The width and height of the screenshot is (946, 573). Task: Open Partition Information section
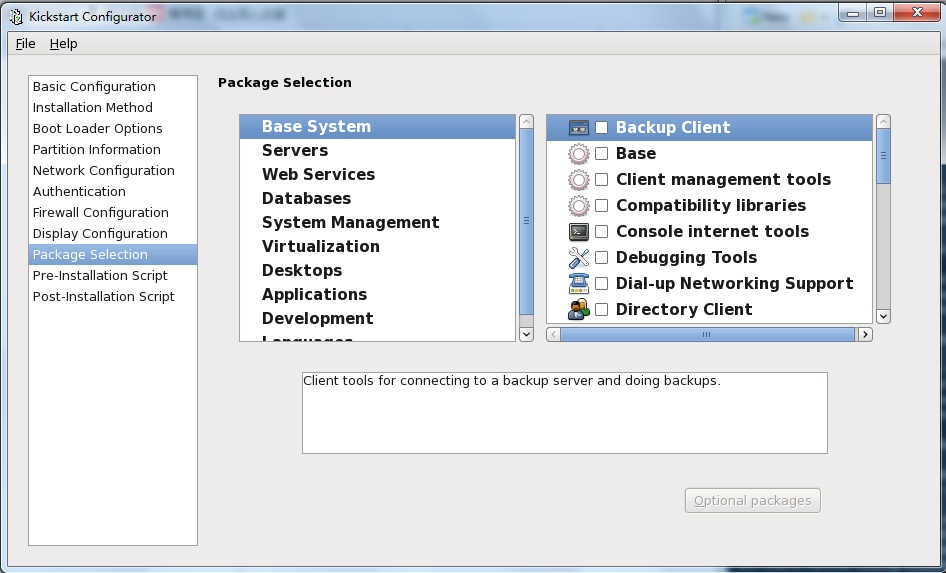(113, 150)
